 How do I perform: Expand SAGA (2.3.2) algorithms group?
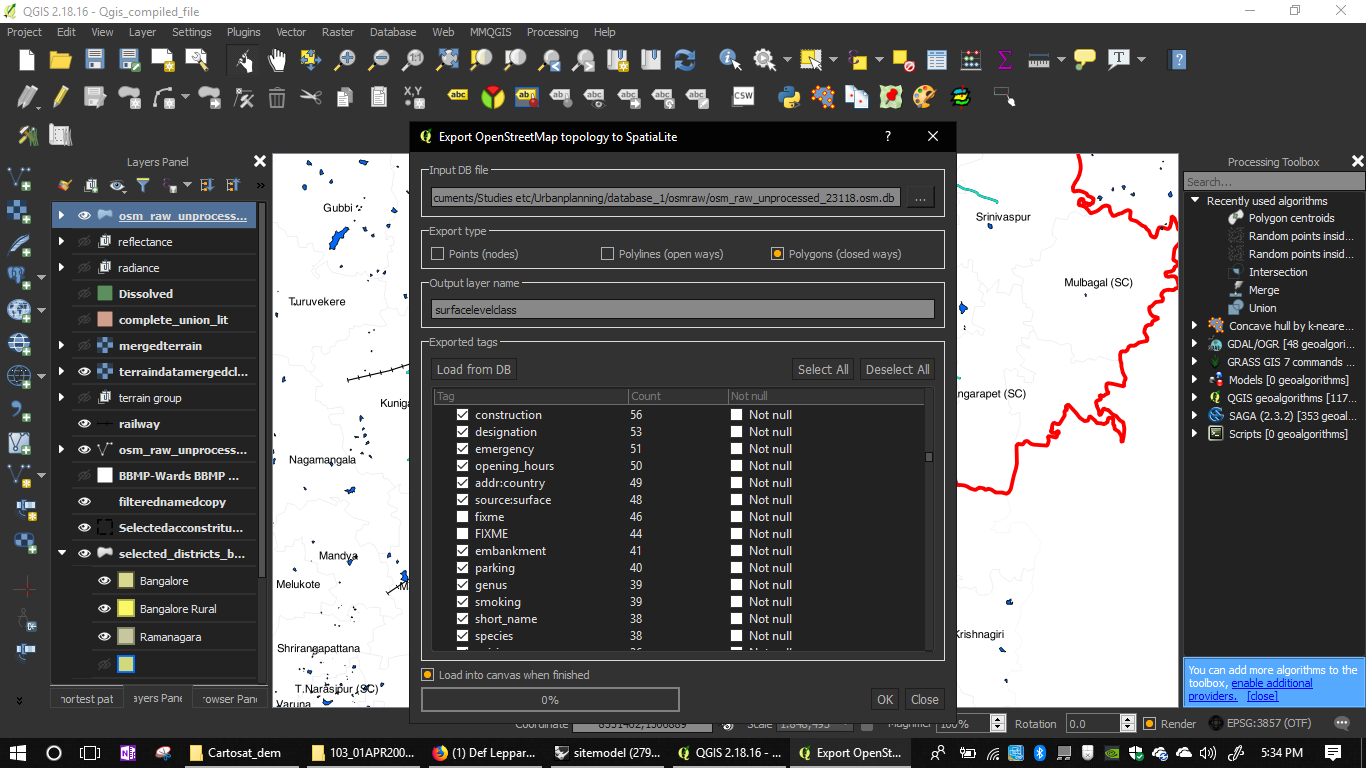pyautogui.click(x=1194, y=416)
